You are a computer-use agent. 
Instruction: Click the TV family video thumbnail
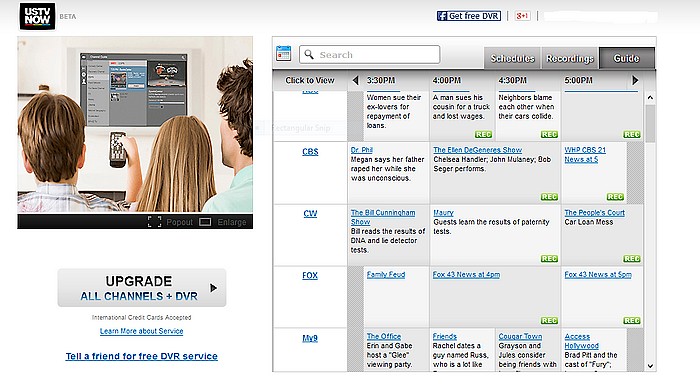(135, 124)
